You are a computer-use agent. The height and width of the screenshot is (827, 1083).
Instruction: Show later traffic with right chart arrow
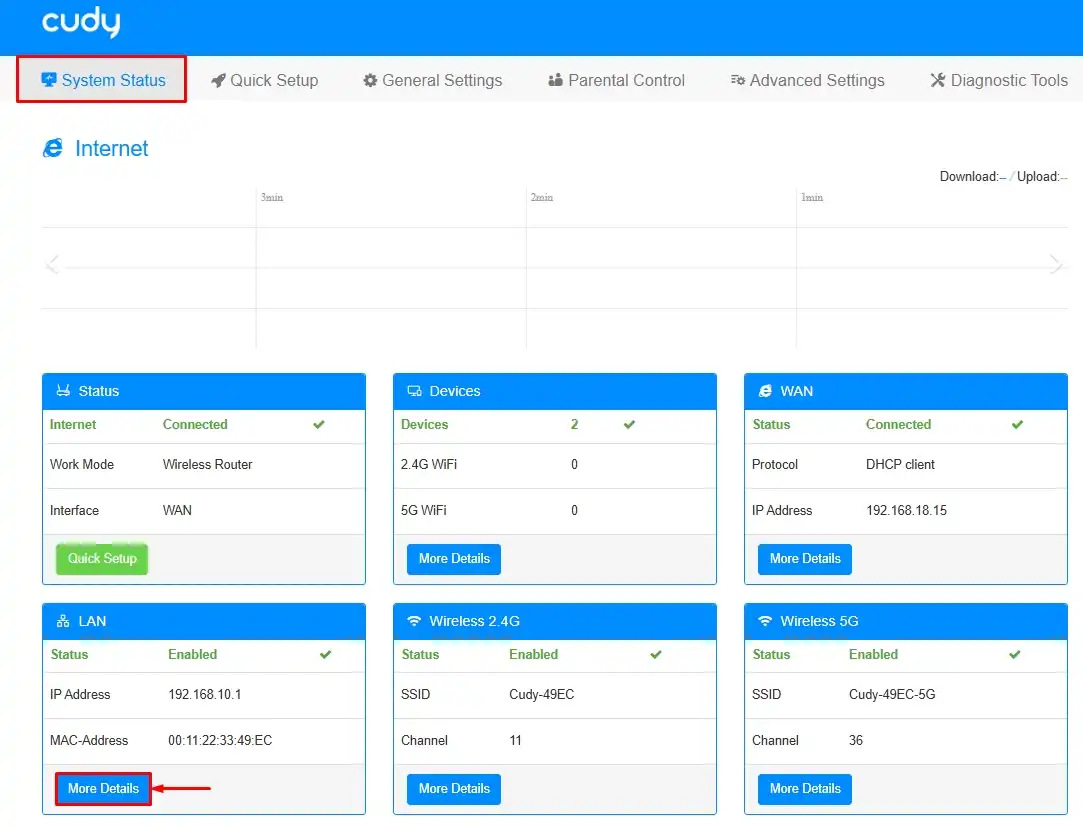pos(1055,264)
